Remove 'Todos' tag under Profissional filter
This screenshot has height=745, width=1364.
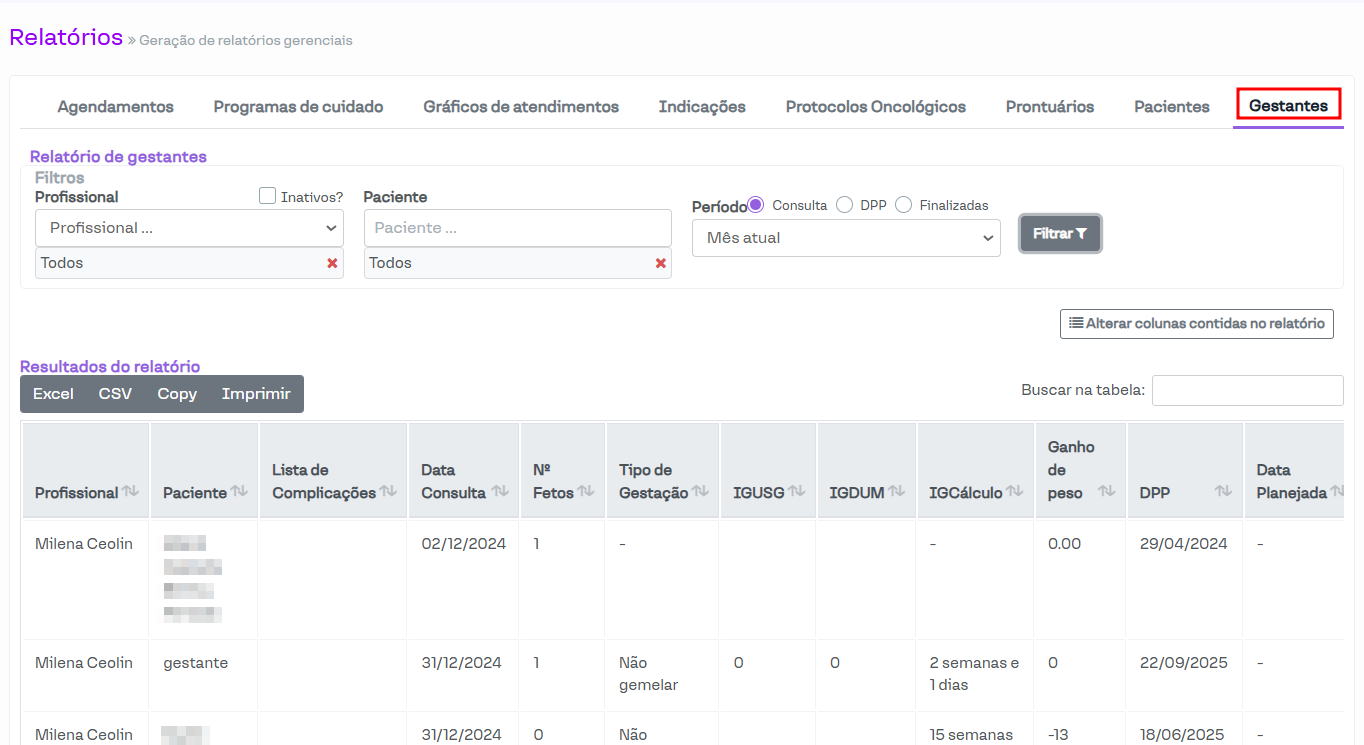332,263
